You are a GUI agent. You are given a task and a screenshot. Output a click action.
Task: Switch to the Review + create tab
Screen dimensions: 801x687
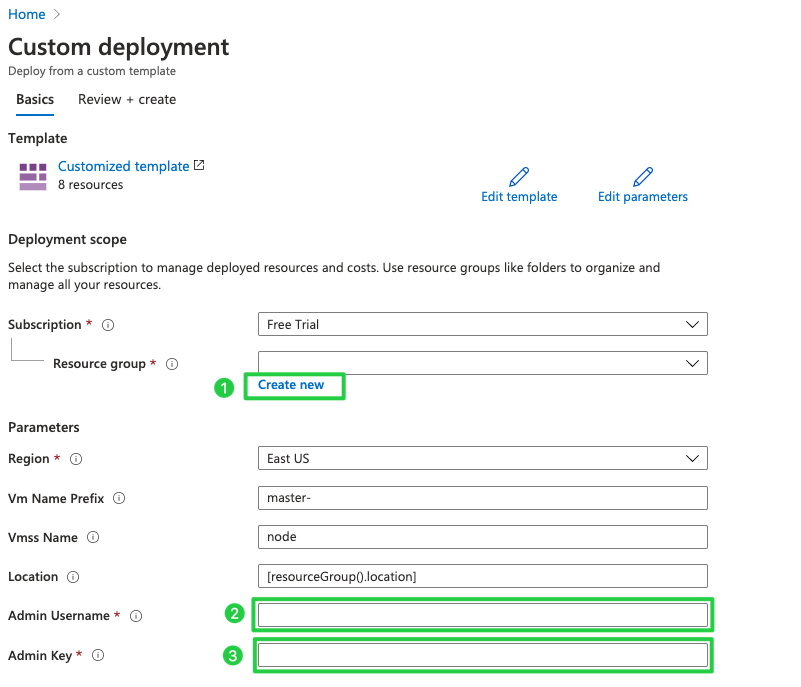pos(126,99)
